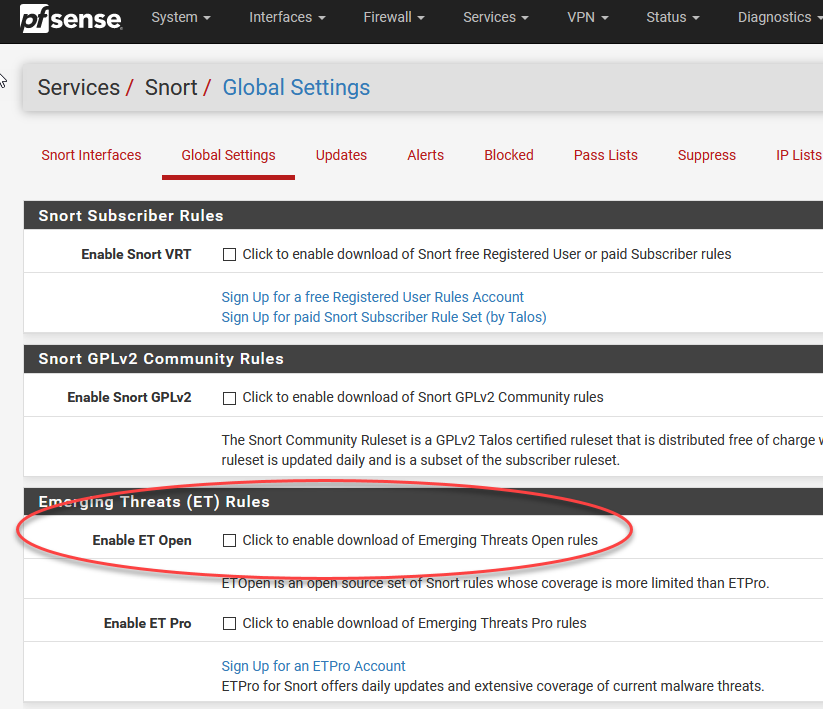Click Global Settings breadcrumb link
Screen dimensions: 823x709
pos(296,88)
